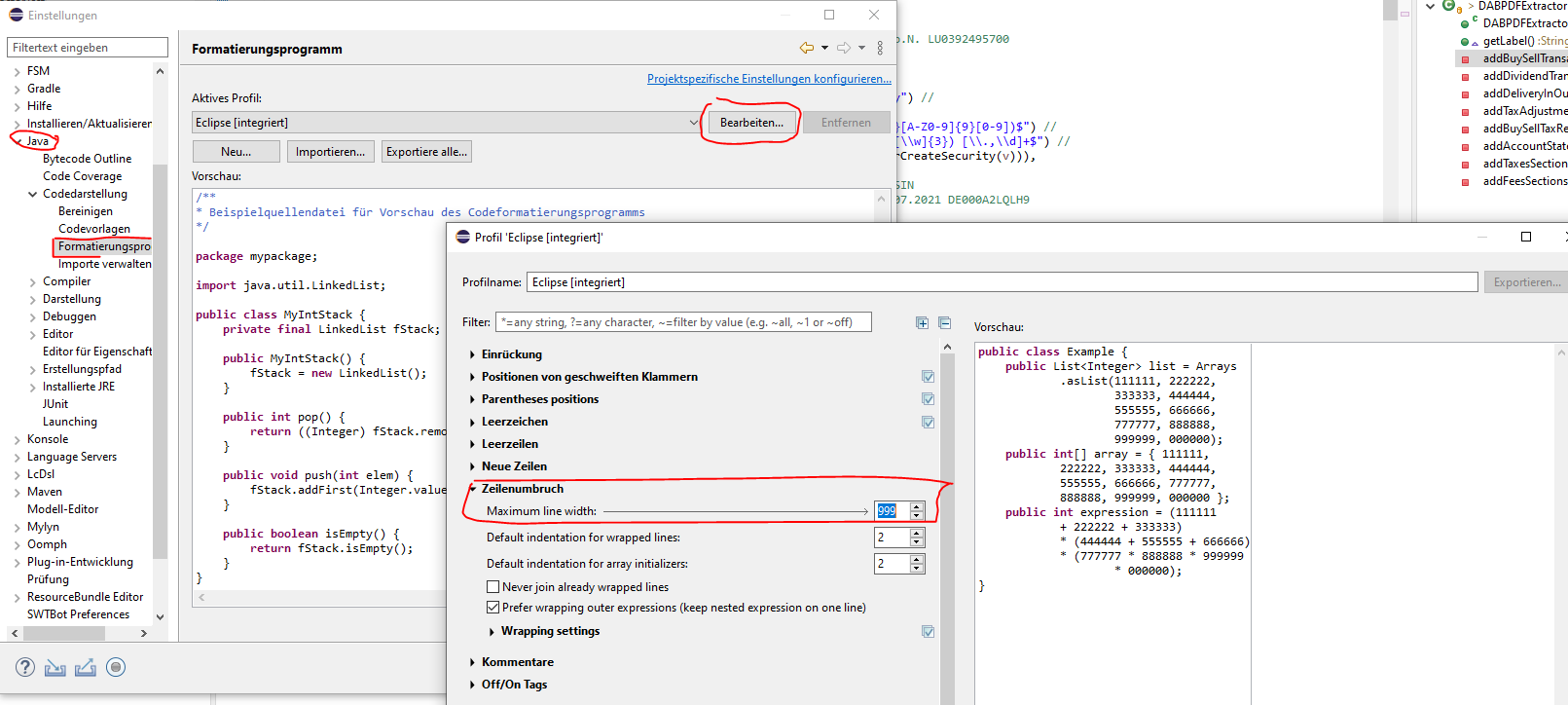Screen dimensions: 1568x705
Task: Select Maven in the settings tree
Action: pos(45,492)
